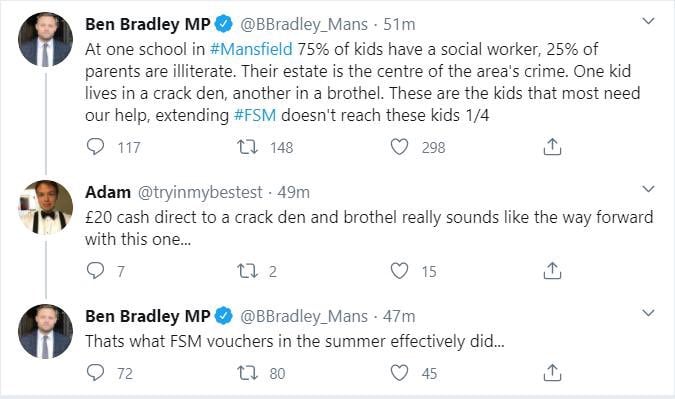Retweet the tweet about the Mansfield school
The width and height of the screenshot is (675, 399).
tap(248, 147)
